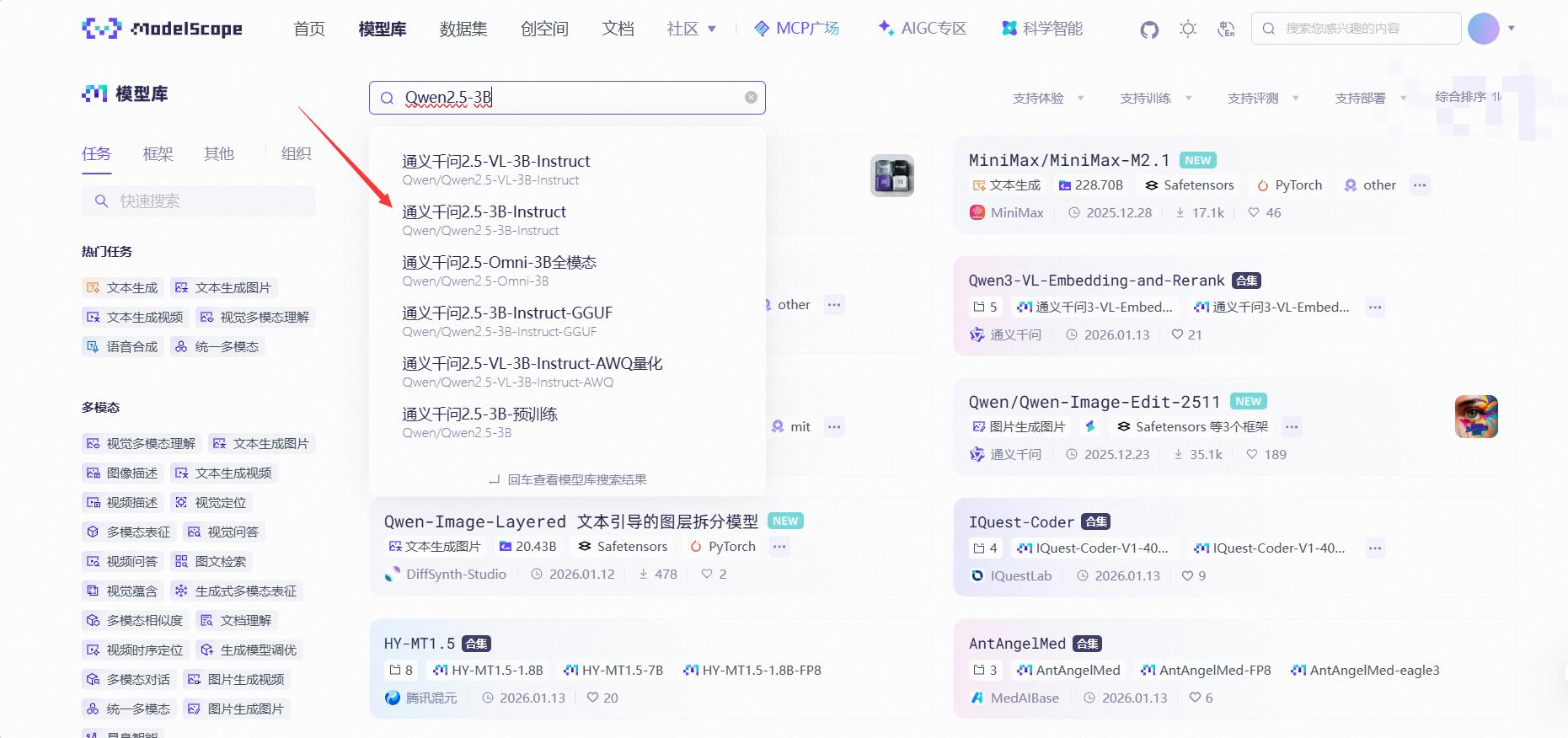
Task: Open AIGC专区 page
Action: [x=922, y=29]
